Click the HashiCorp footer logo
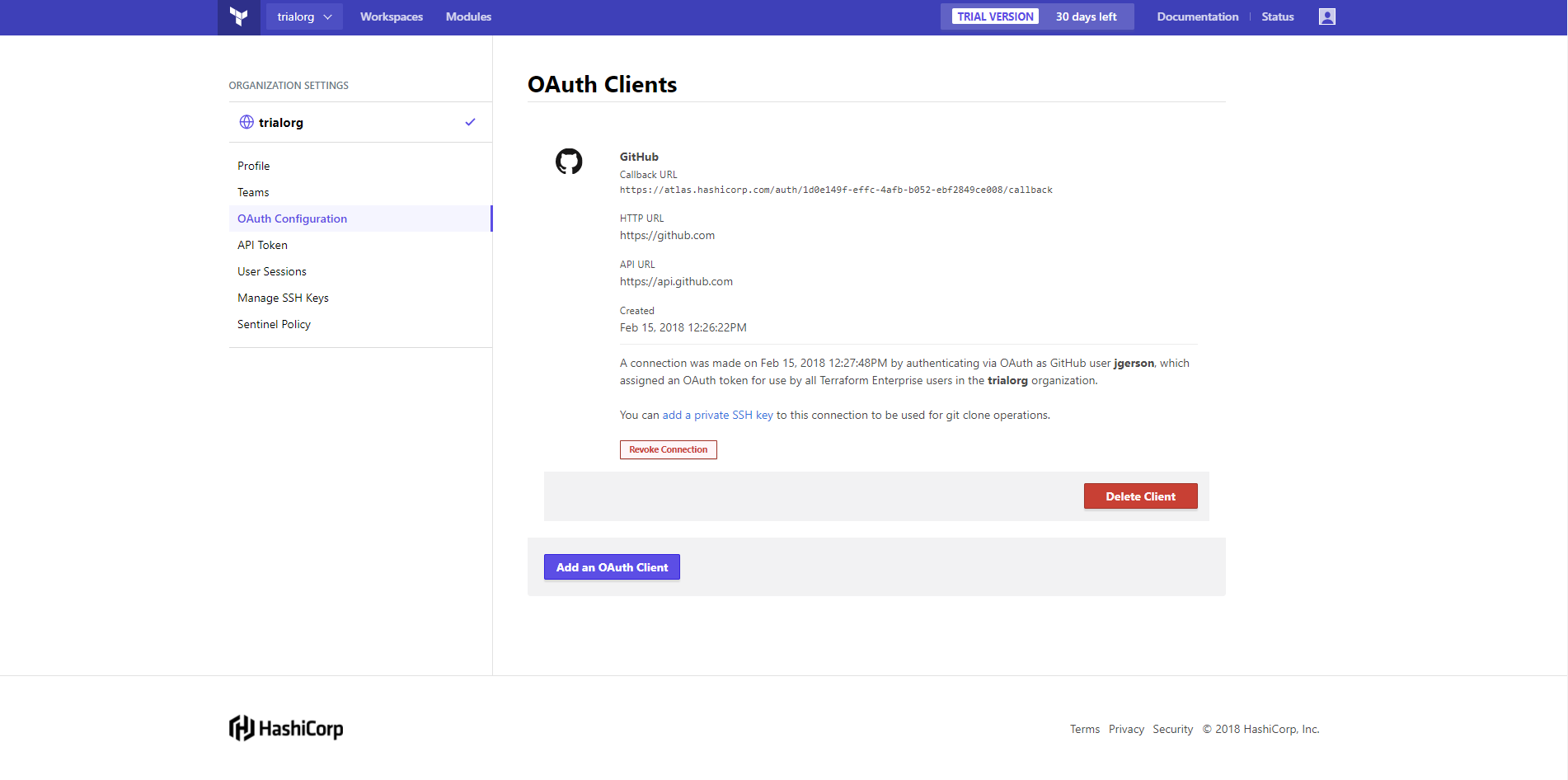The image size is (1568, 780). point(286,728)
